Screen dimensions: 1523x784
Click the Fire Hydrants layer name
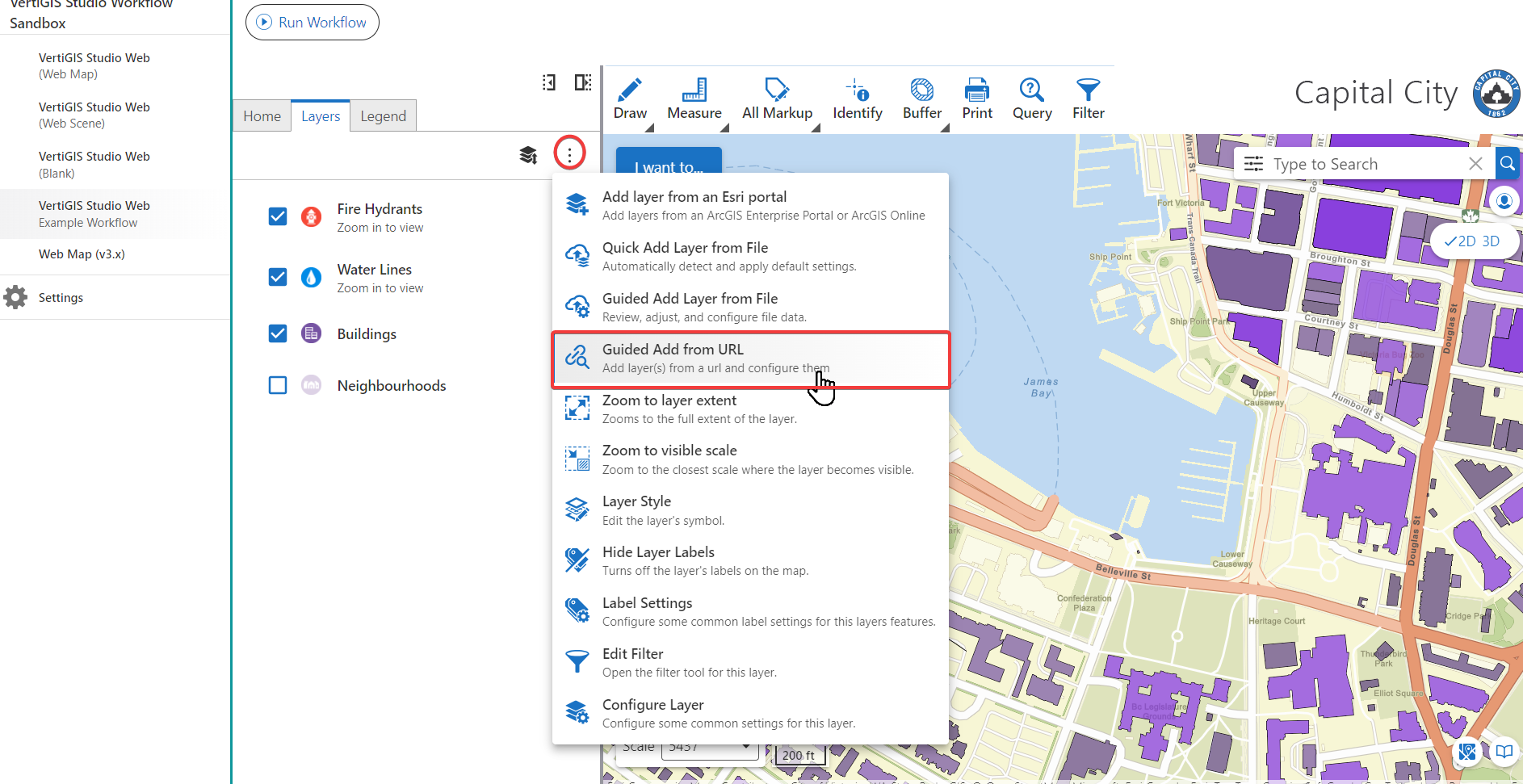(380, 209)
